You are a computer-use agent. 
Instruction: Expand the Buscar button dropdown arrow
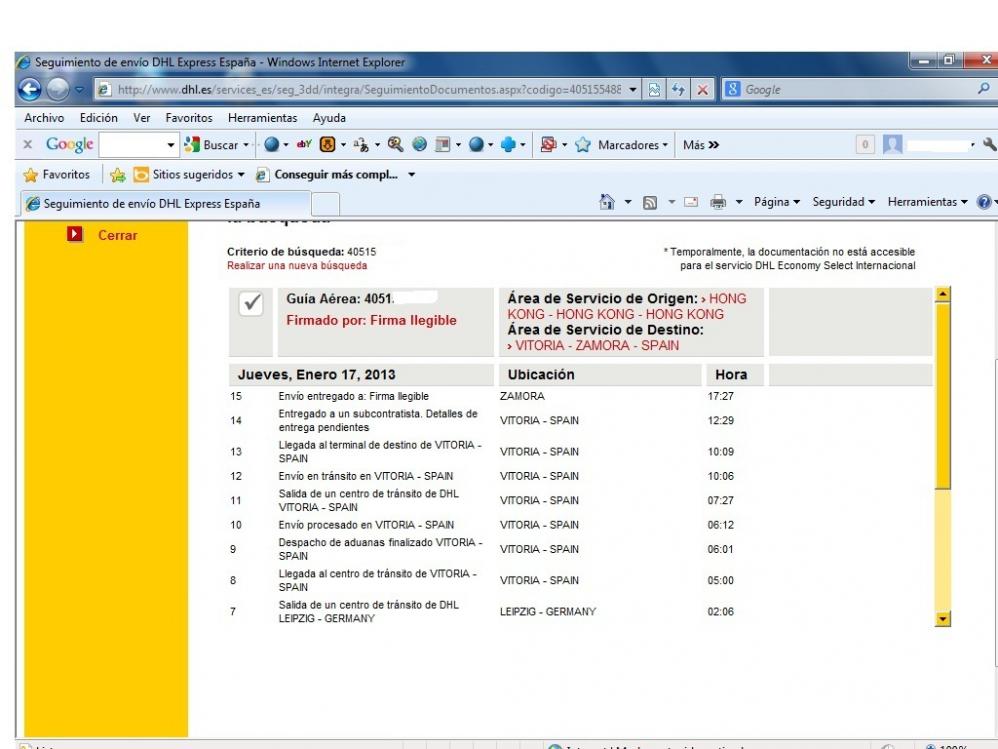246,145
